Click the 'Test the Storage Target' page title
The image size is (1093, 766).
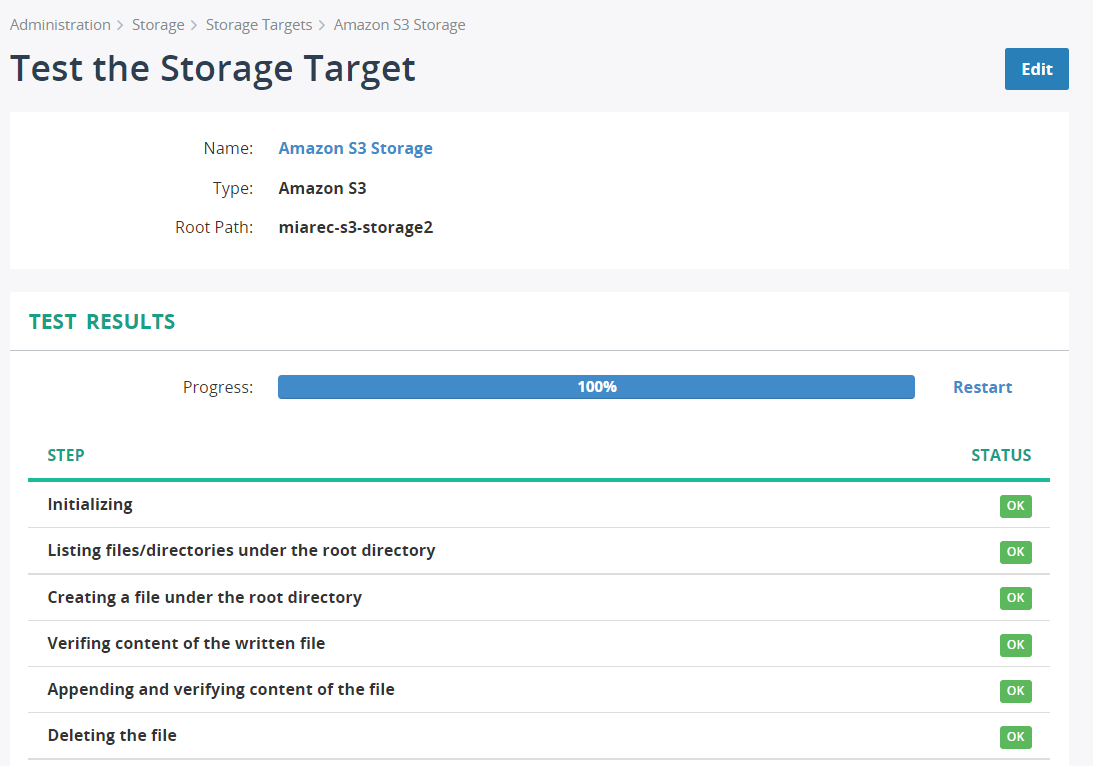[213, 69]
